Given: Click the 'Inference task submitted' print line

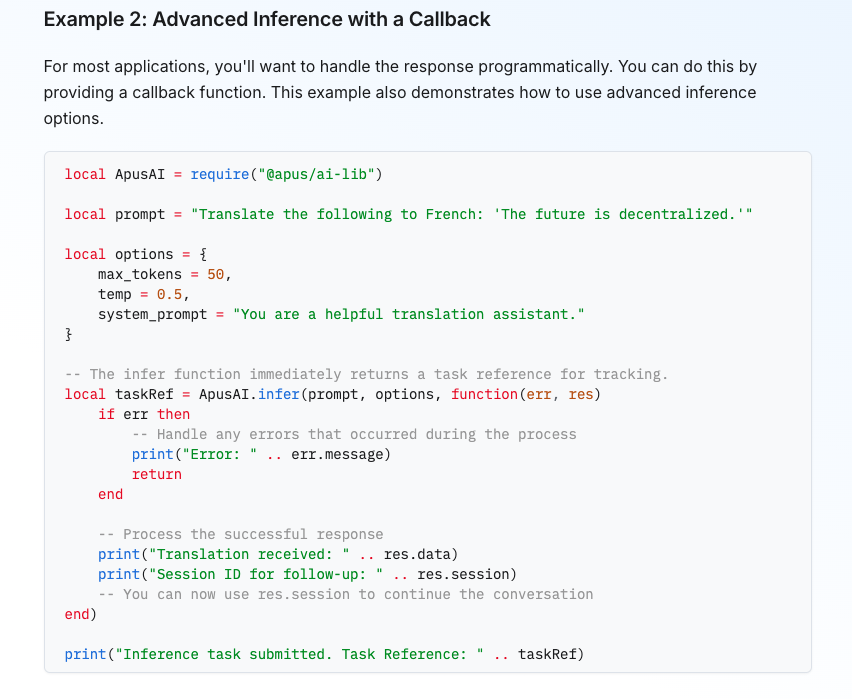Looking at the screenshot, I should tap(324, 654).
